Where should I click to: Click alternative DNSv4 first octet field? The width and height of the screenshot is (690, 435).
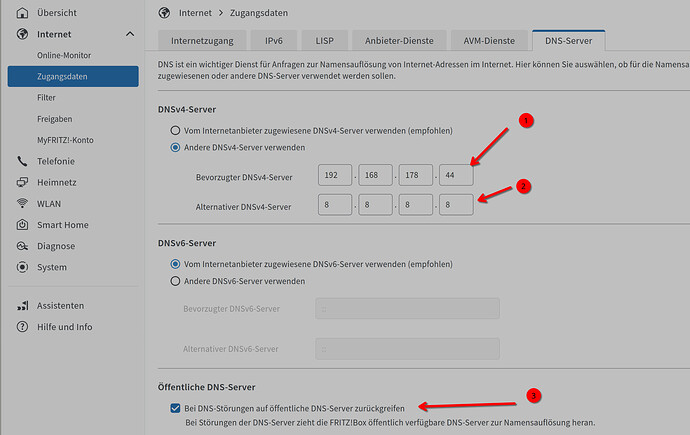pos(335,205)
